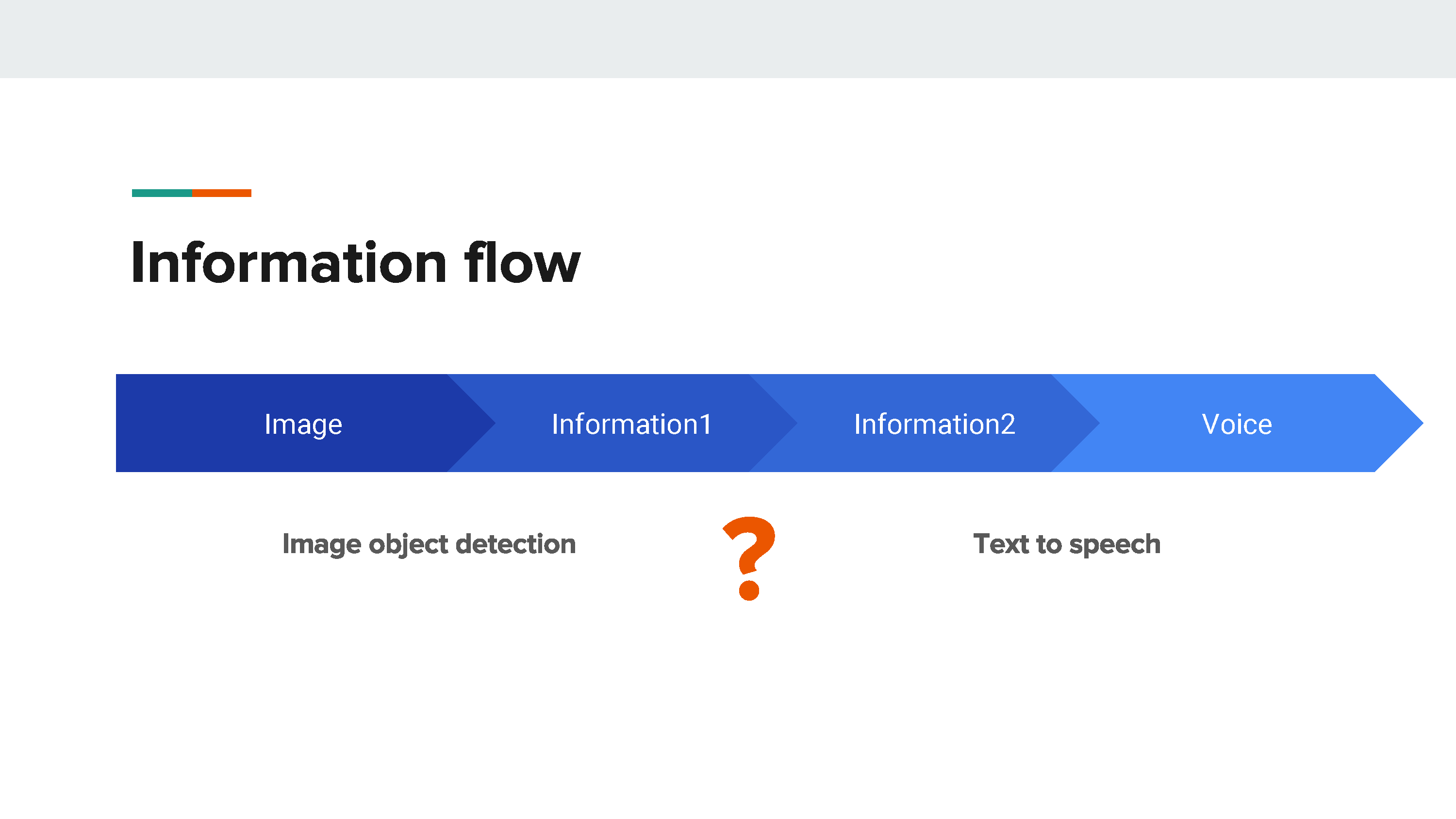Select the word detection in the caption

(516, 544)
